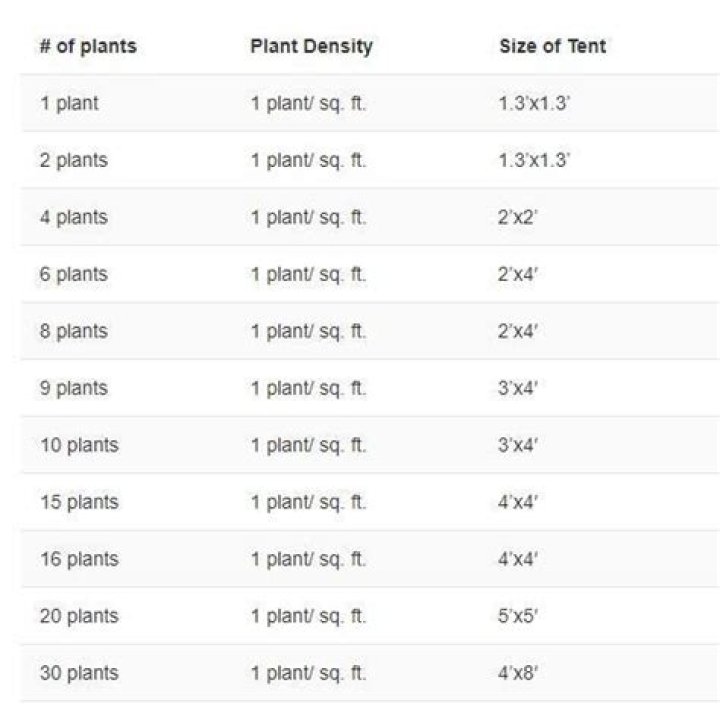The image size is (720, 706).
Task: Select the '1 plant' row cell
Action: tap(69, 103)
